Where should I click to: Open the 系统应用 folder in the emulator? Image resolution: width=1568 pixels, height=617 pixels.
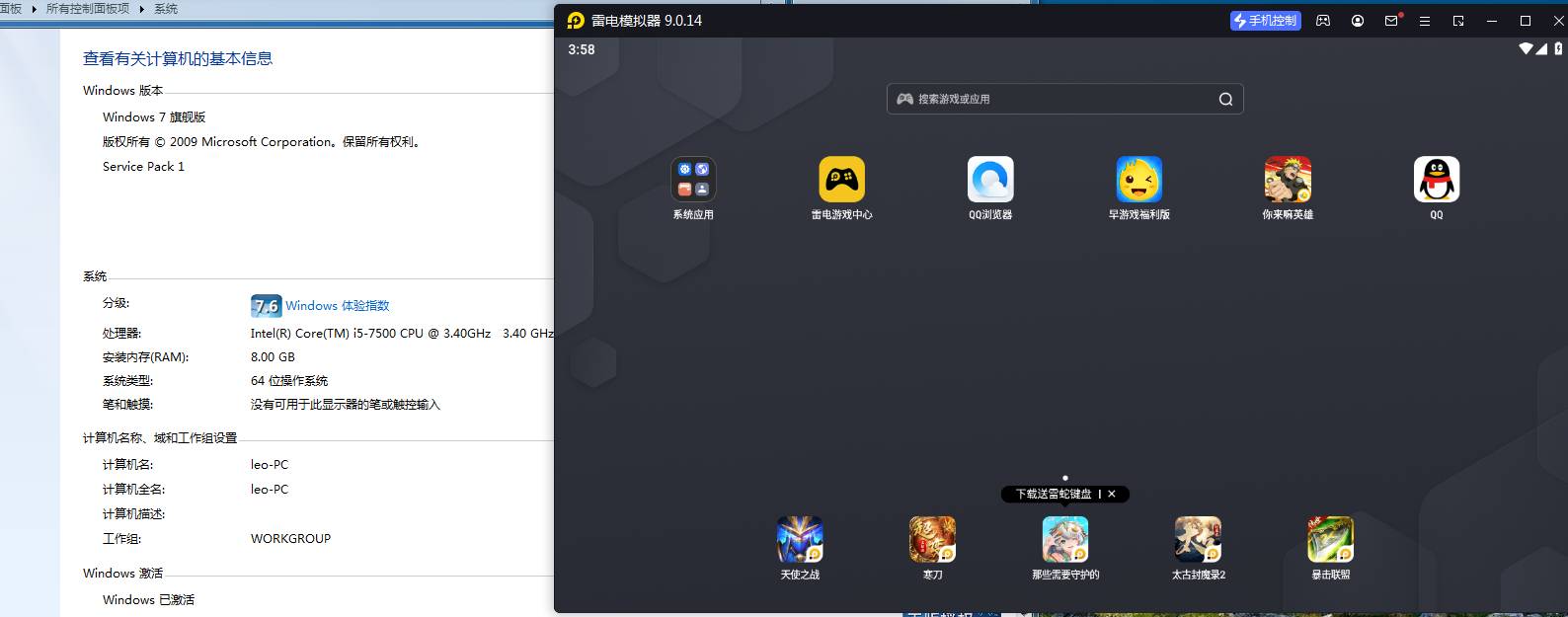[693, 180]
